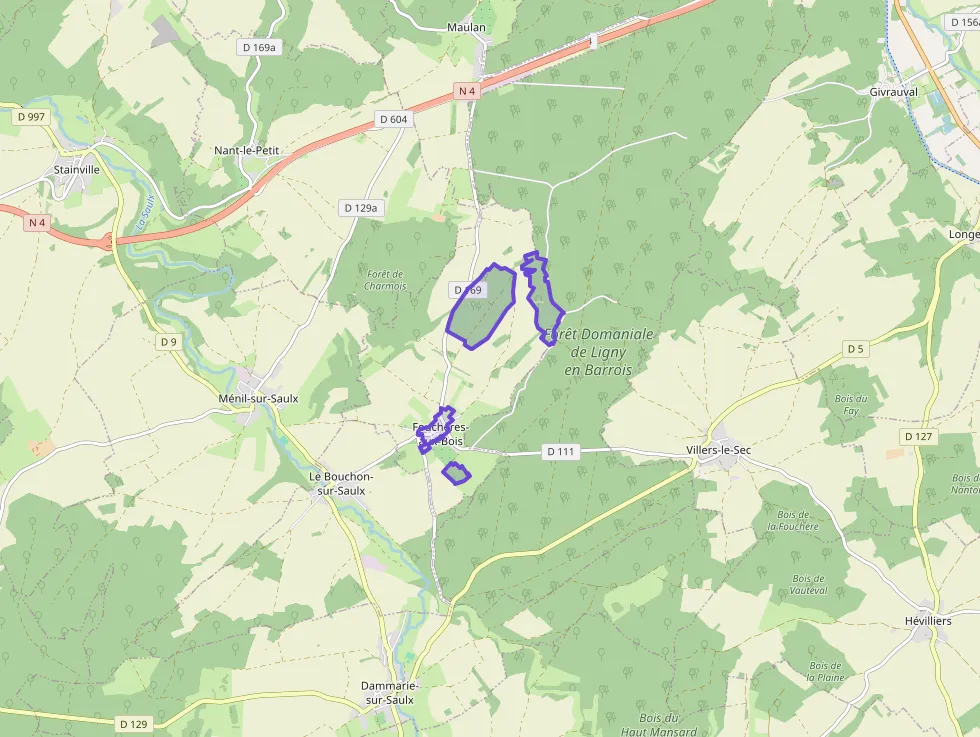The height and width of the screenshot is (737, 980).
Task: Select the D 169a road marker
Action: (259, 48)
